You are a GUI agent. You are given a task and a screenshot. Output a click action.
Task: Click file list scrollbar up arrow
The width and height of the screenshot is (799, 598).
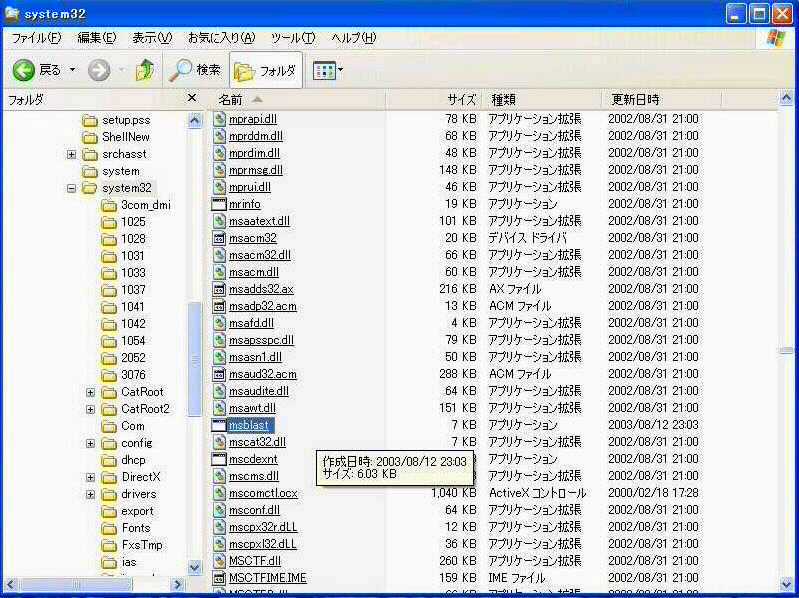click(x=786, y=98)
